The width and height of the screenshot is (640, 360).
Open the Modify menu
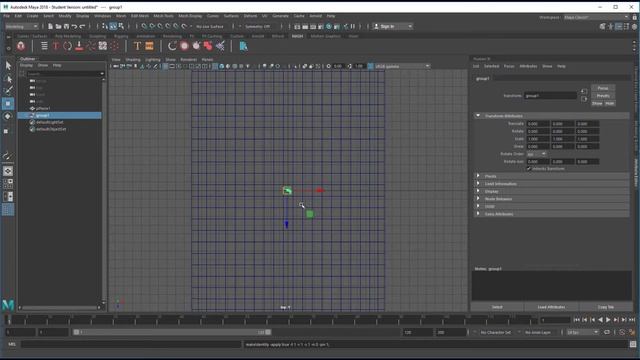65,16
